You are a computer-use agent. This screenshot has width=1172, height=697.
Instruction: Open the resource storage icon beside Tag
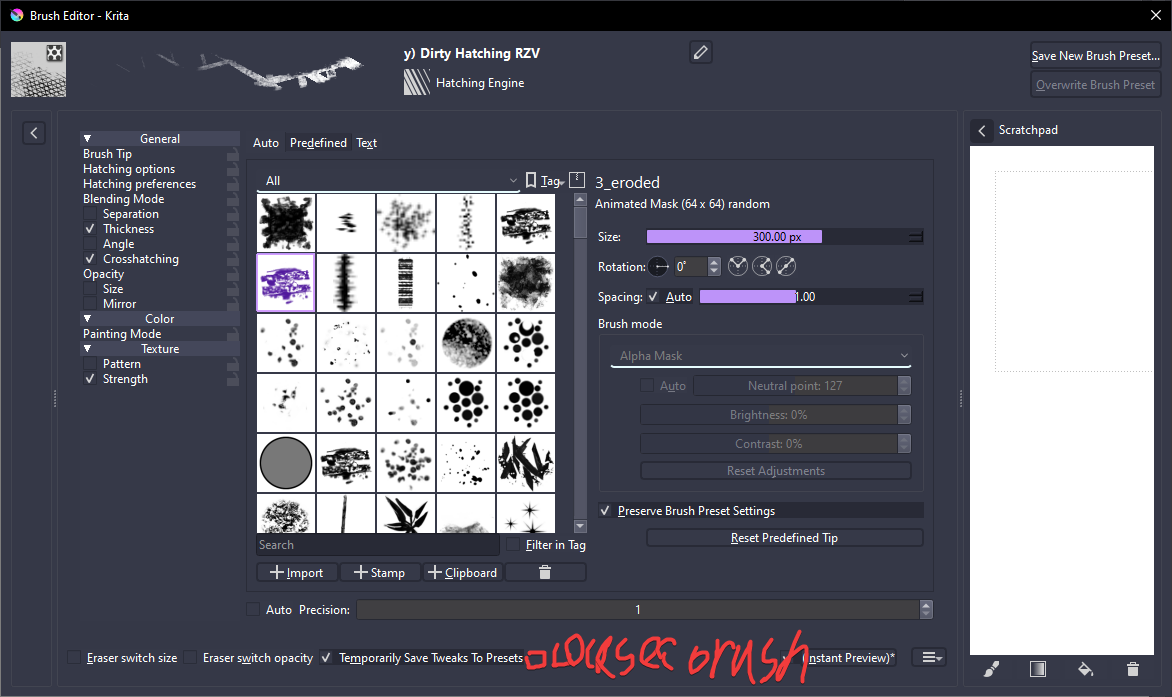pyautogui.click(x=577, y=180)
